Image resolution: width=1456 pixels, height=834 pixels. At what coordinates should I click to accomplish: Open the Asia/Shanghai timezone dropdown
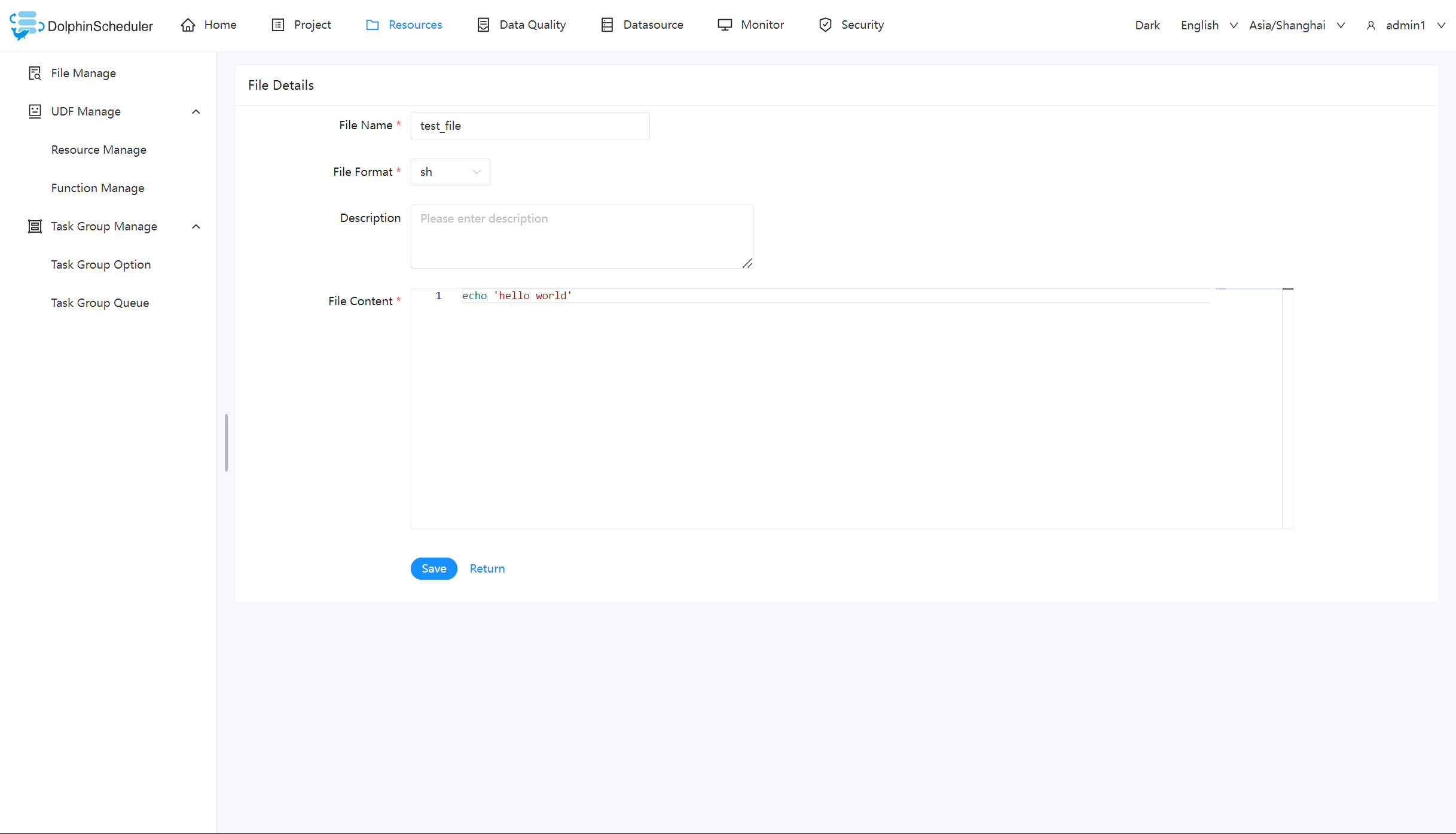(1296, 25)
